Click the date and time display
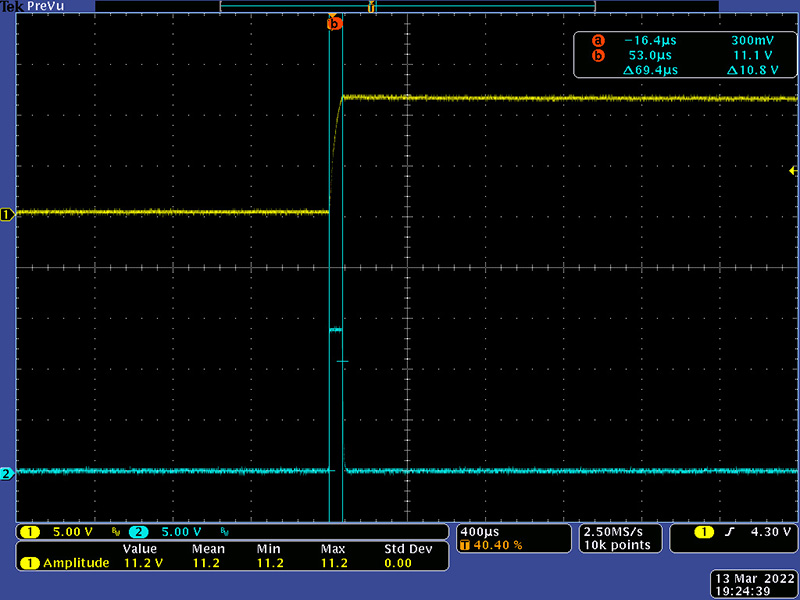Image resolution: width=800 pixels, height=600 pixels. (754, 585)
